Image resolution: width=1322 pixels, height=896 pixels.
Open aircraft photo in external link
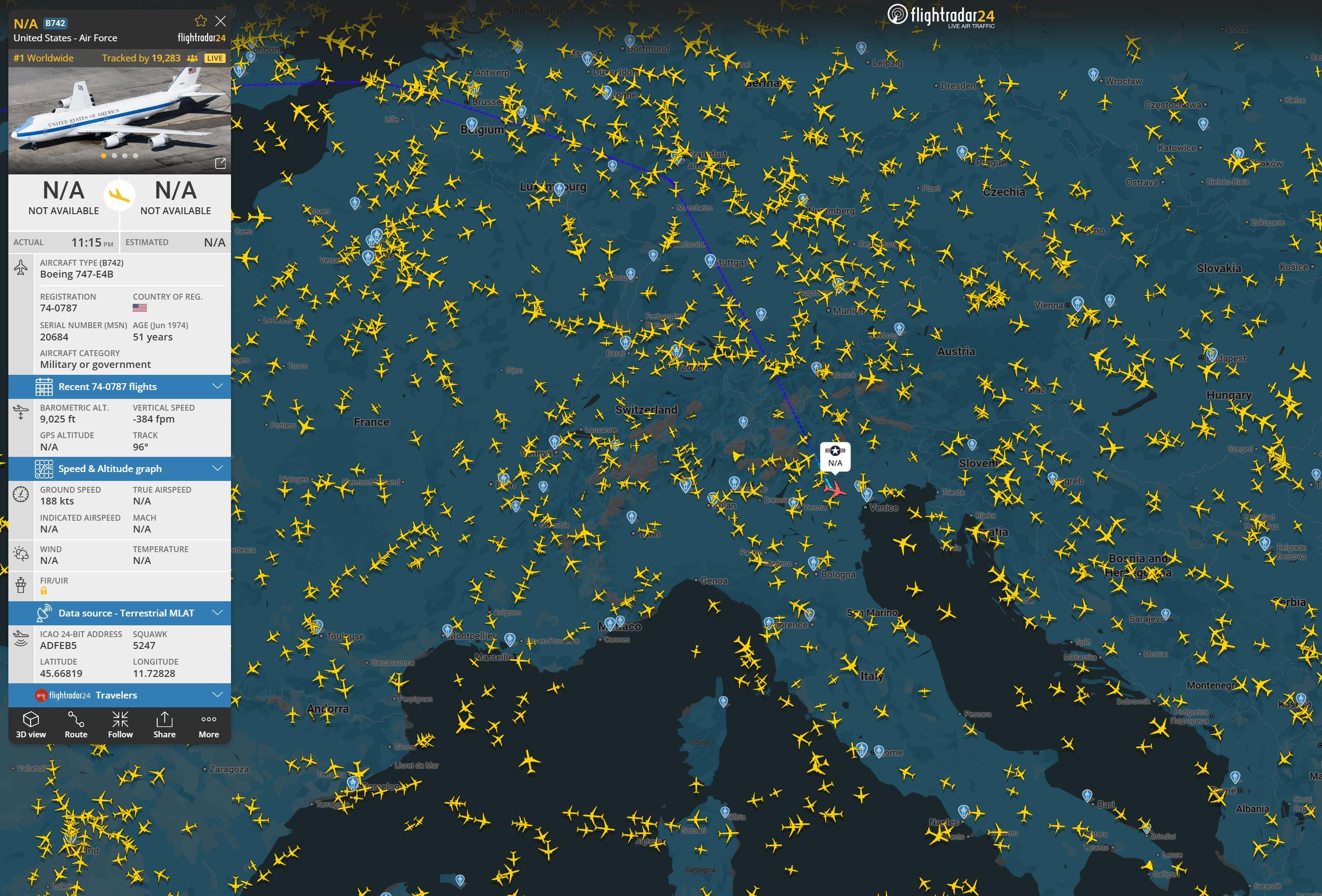(220, 164)
